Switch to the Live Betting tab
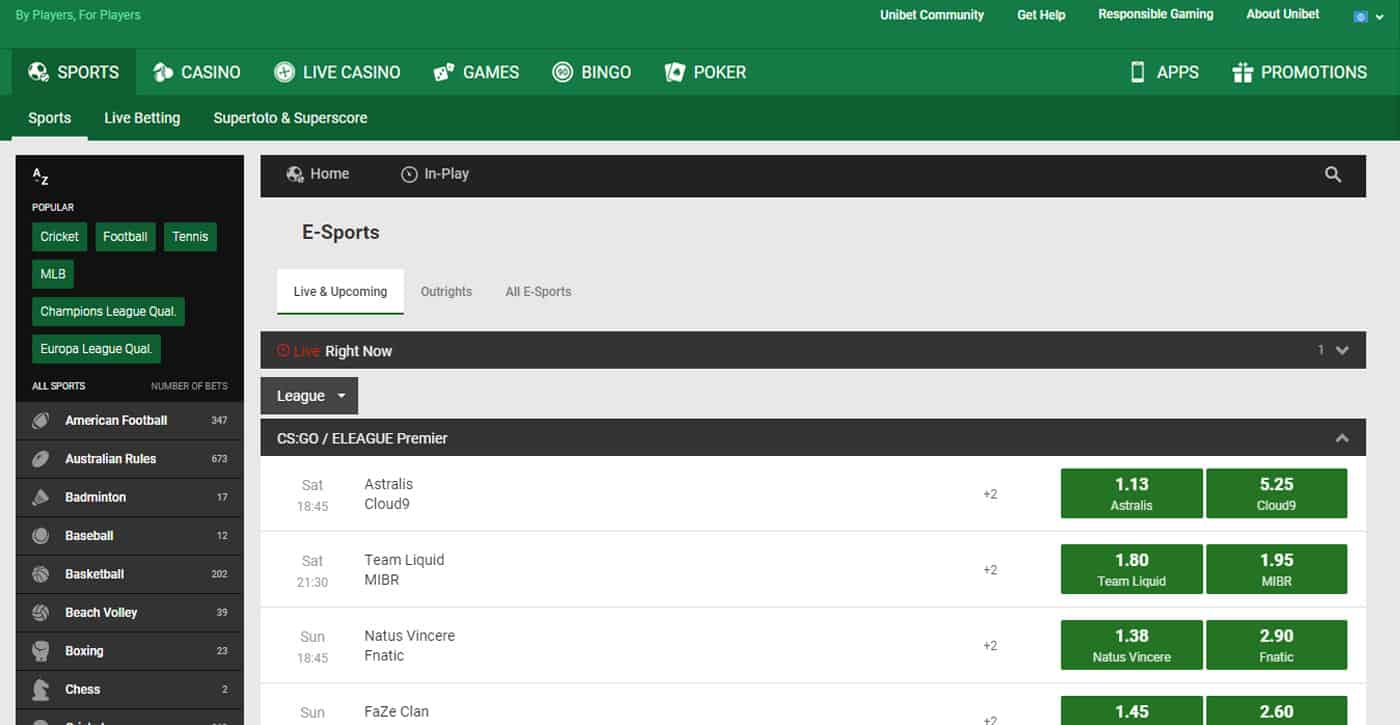This screenshot has width=1400, height=725. tap(142, 118)
